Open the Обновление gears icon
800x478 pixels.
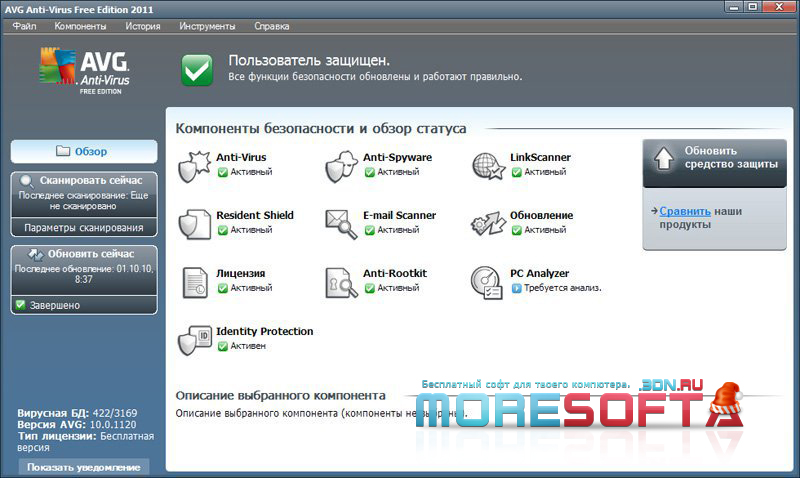[x=488, y=224]
